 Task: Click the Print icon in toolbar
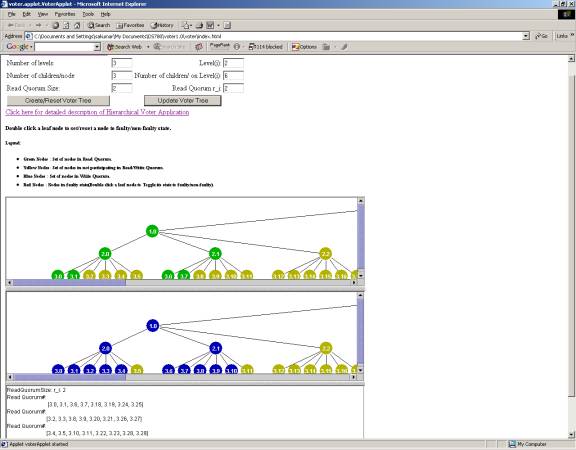point(199,25)
